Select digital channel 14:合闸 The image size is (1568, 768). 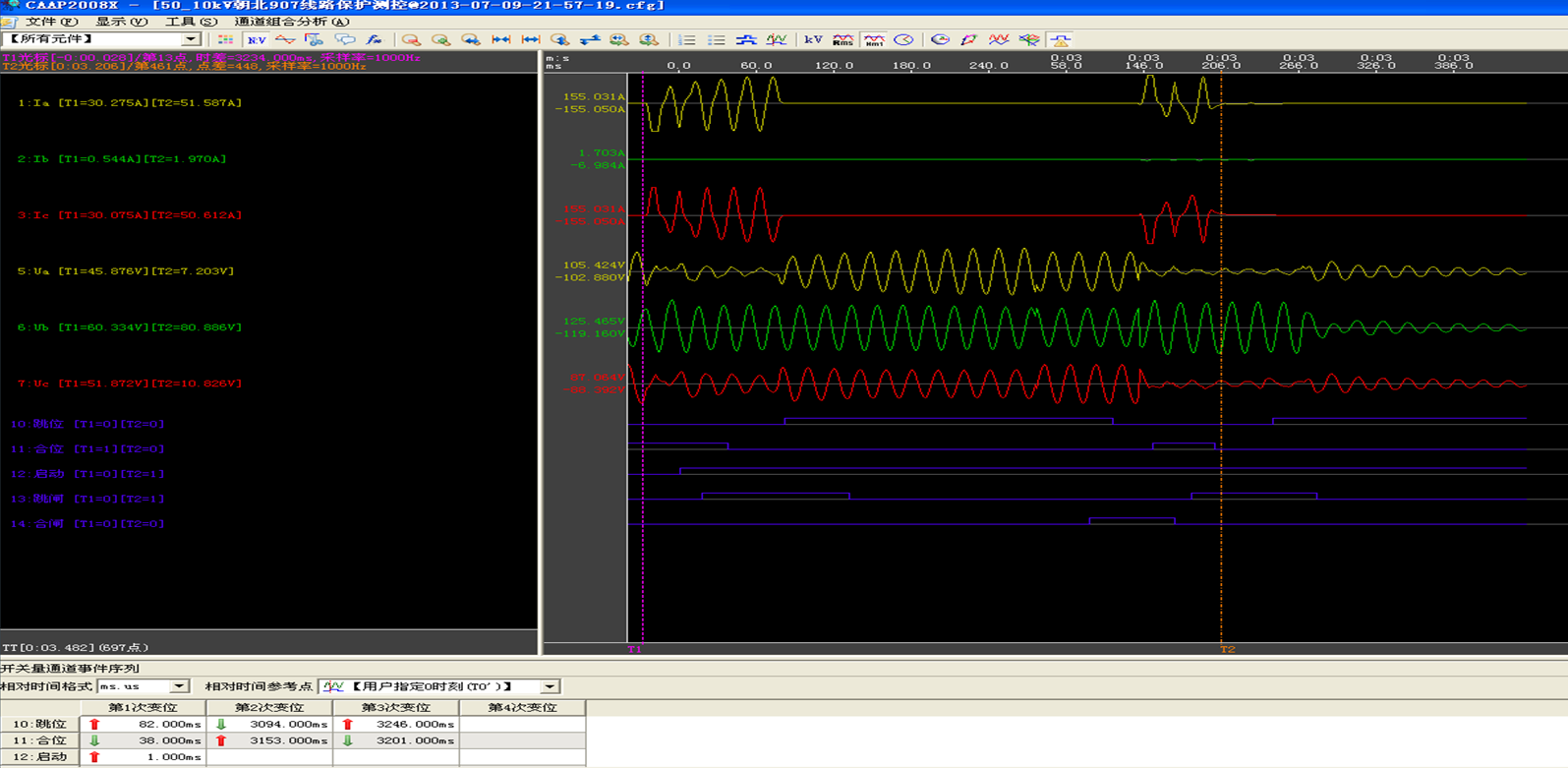coord(87,524)
